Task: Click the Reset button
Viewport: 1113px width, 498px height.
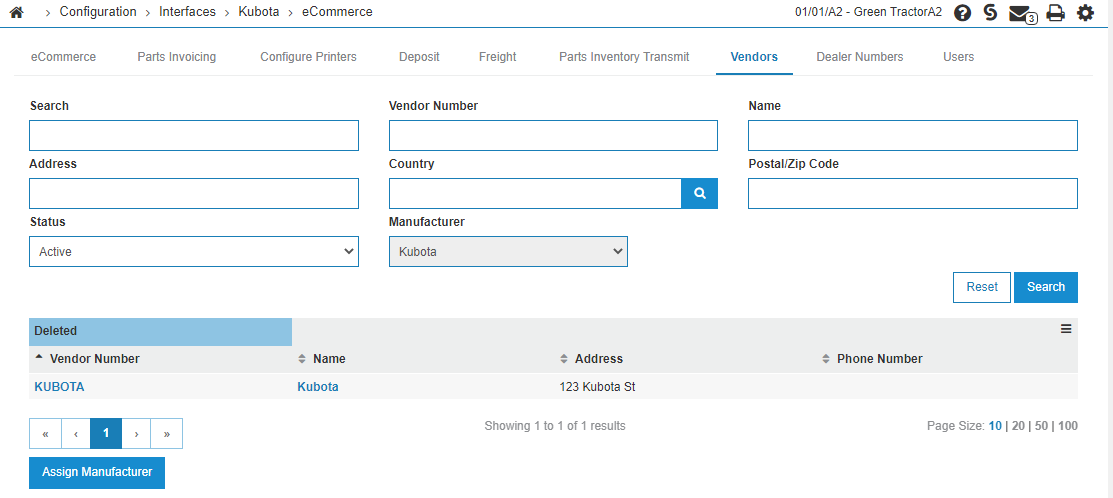Action: [x=982, y=287]
